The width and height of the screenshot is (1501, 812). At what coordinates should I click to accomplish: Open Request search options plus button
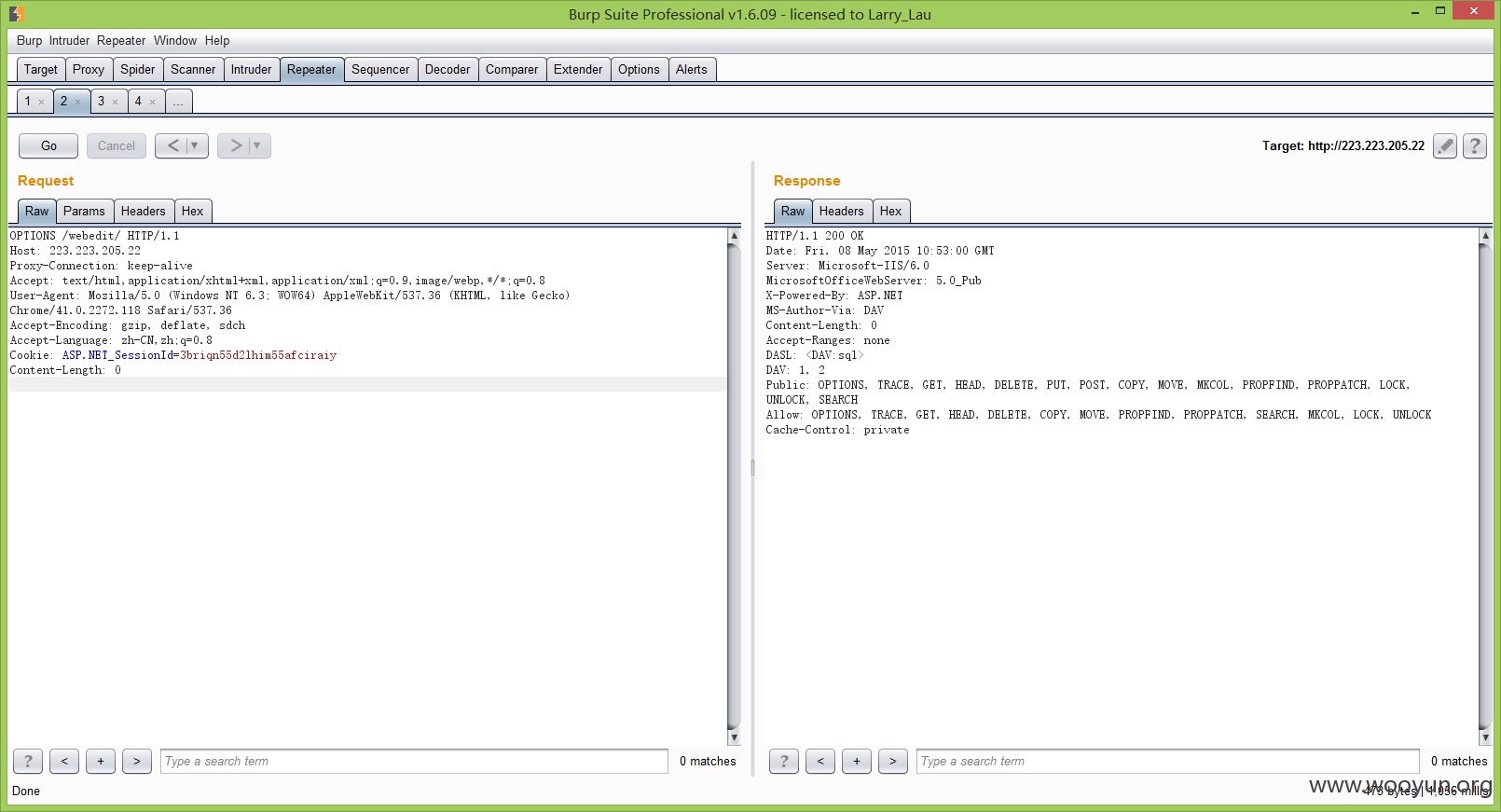[101, 761]
